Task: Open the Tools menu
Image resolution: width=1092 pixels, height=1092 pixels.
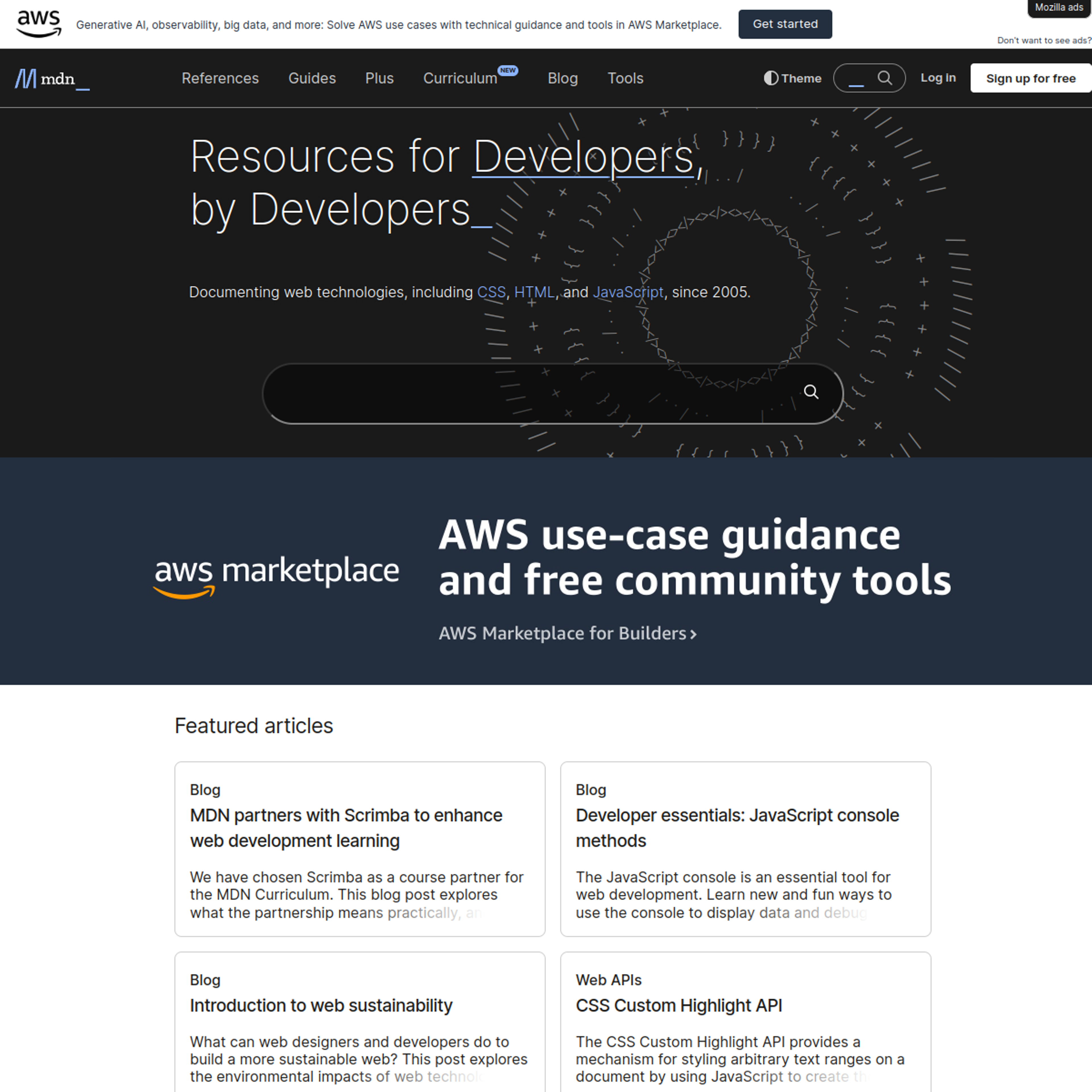Action: pyautogui.click(x=625, y=78)
